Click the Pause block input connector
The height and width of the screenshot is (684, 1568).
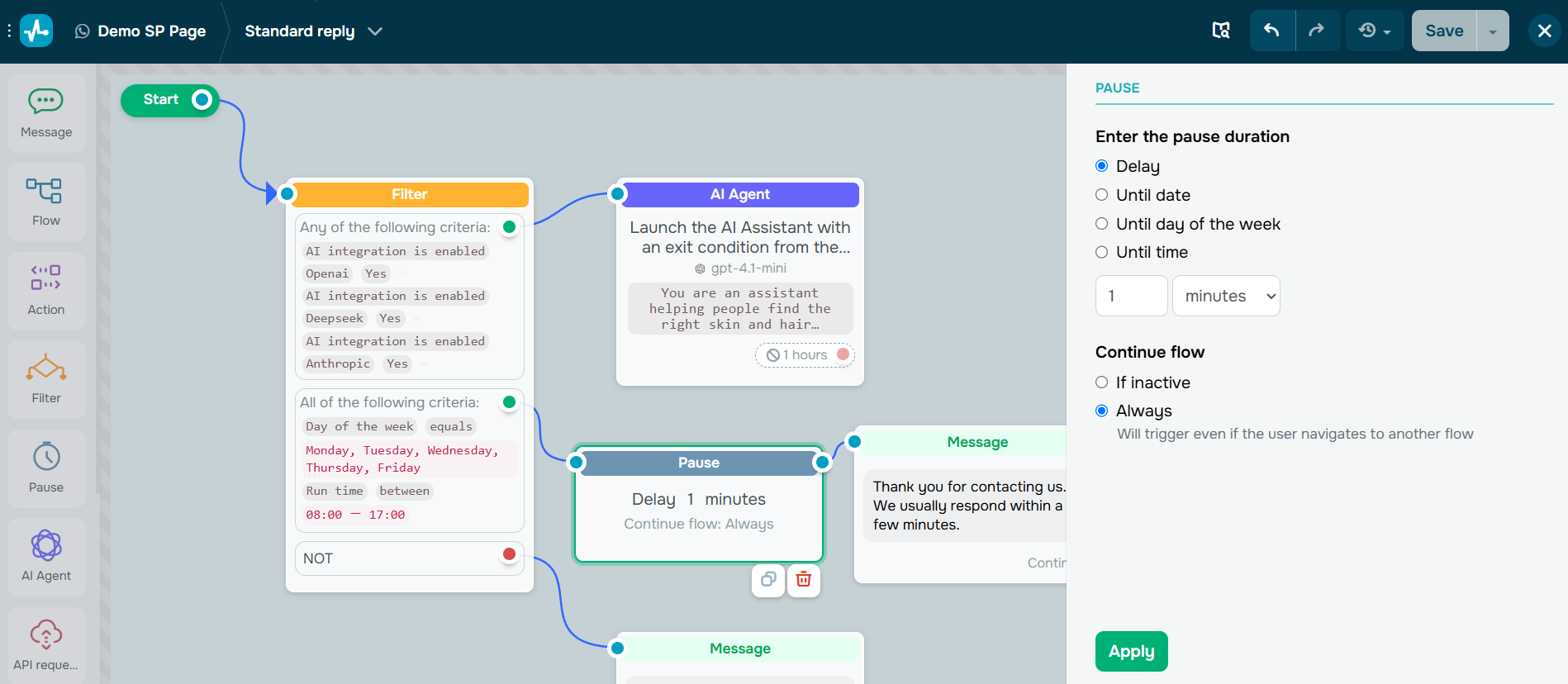pyautogui.click(x=577, y=463)
